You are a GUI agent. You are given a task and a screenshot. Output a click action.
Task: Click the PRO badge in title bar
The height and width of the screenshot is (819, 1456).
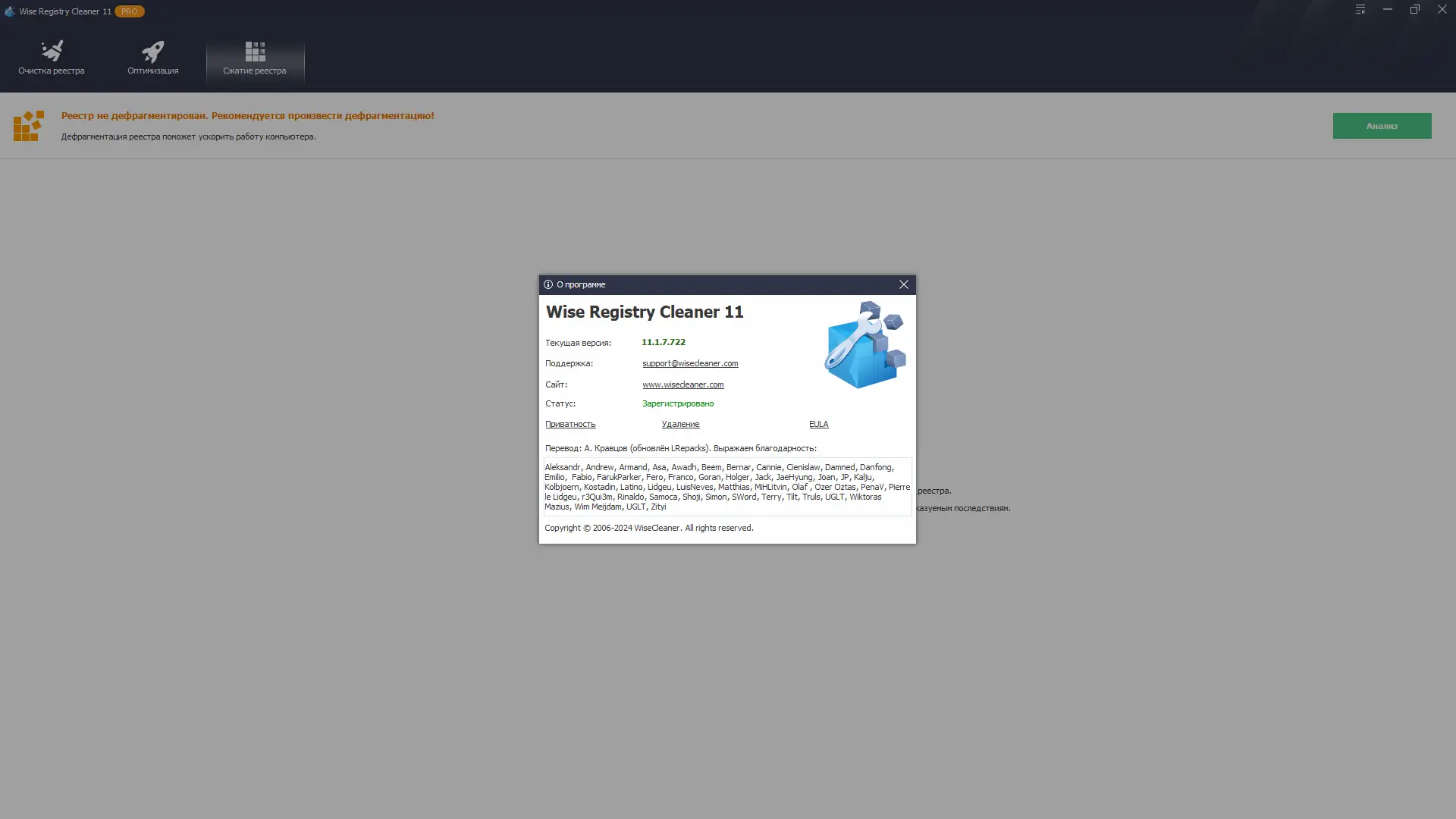click(x=129, y=11)
